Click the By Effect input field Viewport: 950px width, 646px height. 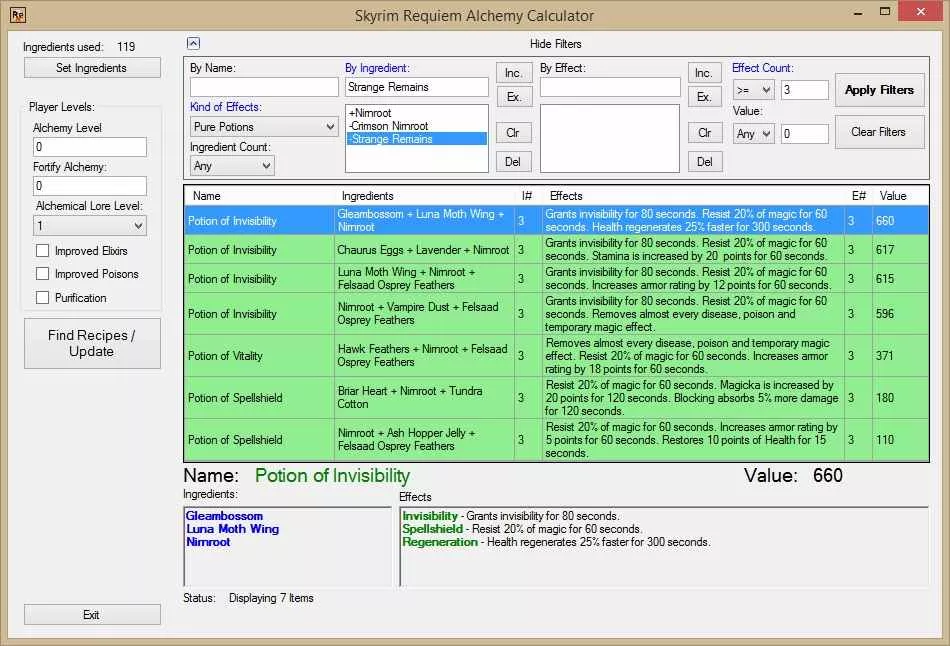click(610, 87)
